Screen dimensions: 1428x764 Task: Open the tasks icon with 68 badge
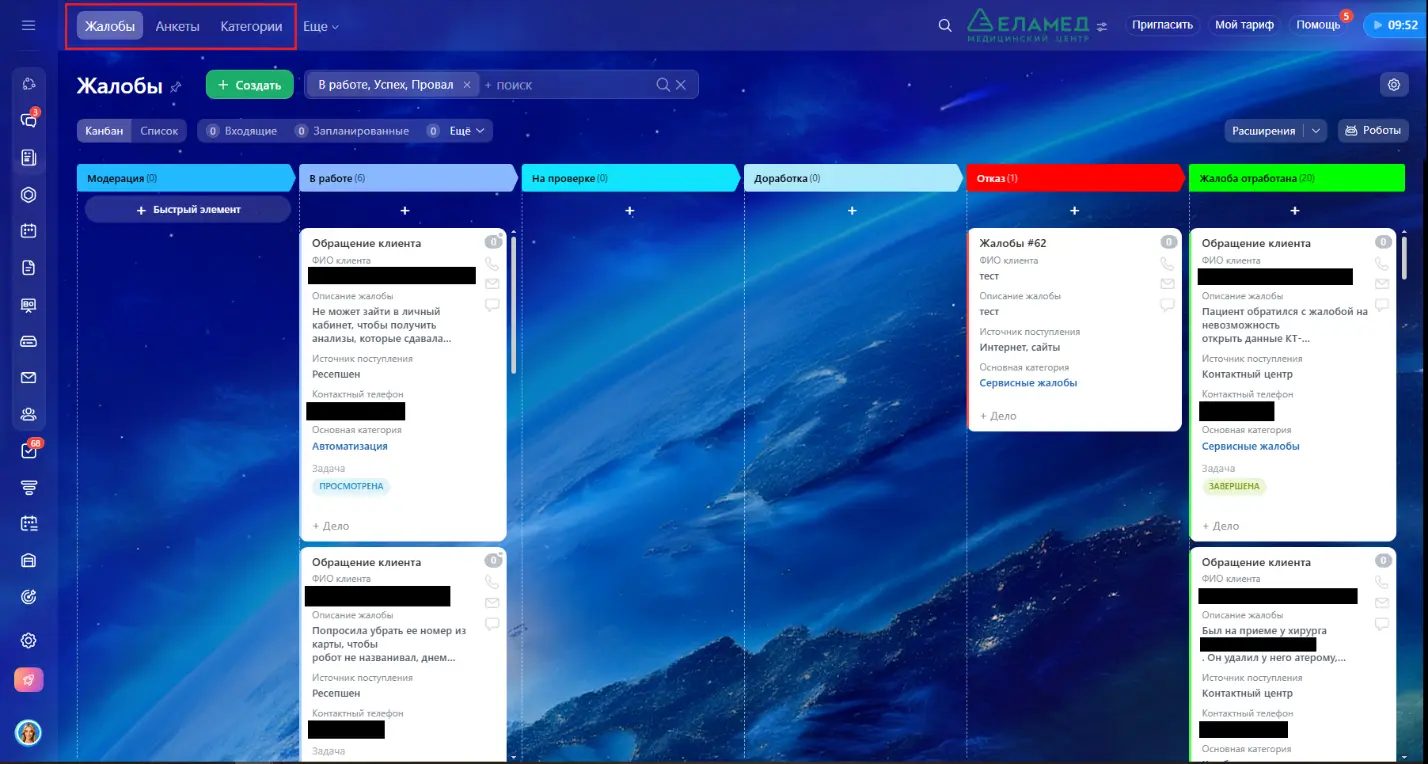tap(28, 450)
